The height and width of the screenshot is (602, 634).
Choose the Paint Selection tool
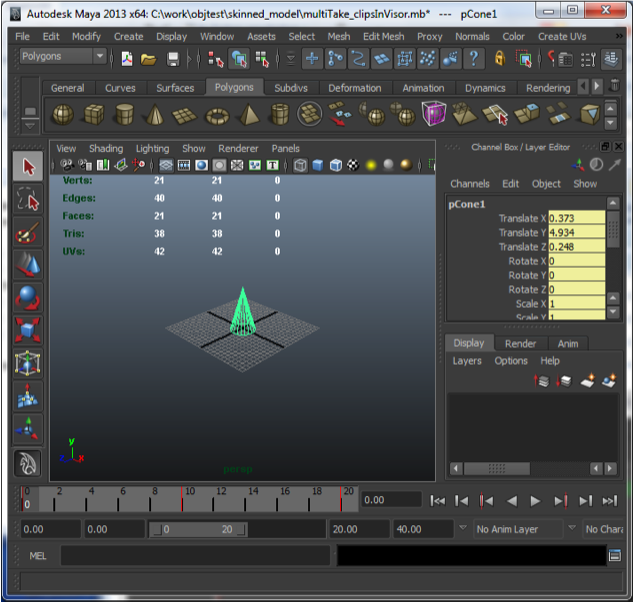(x=28, y=233)
